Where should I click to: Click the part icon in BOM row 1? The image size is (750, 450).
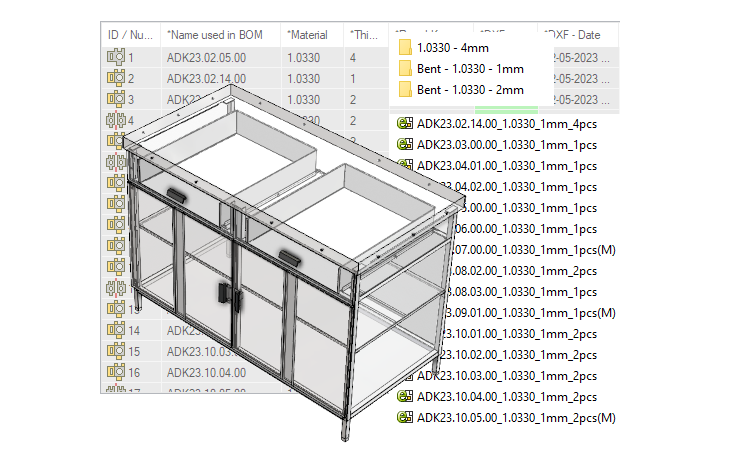pyautogui.click(x=116, y=57)
